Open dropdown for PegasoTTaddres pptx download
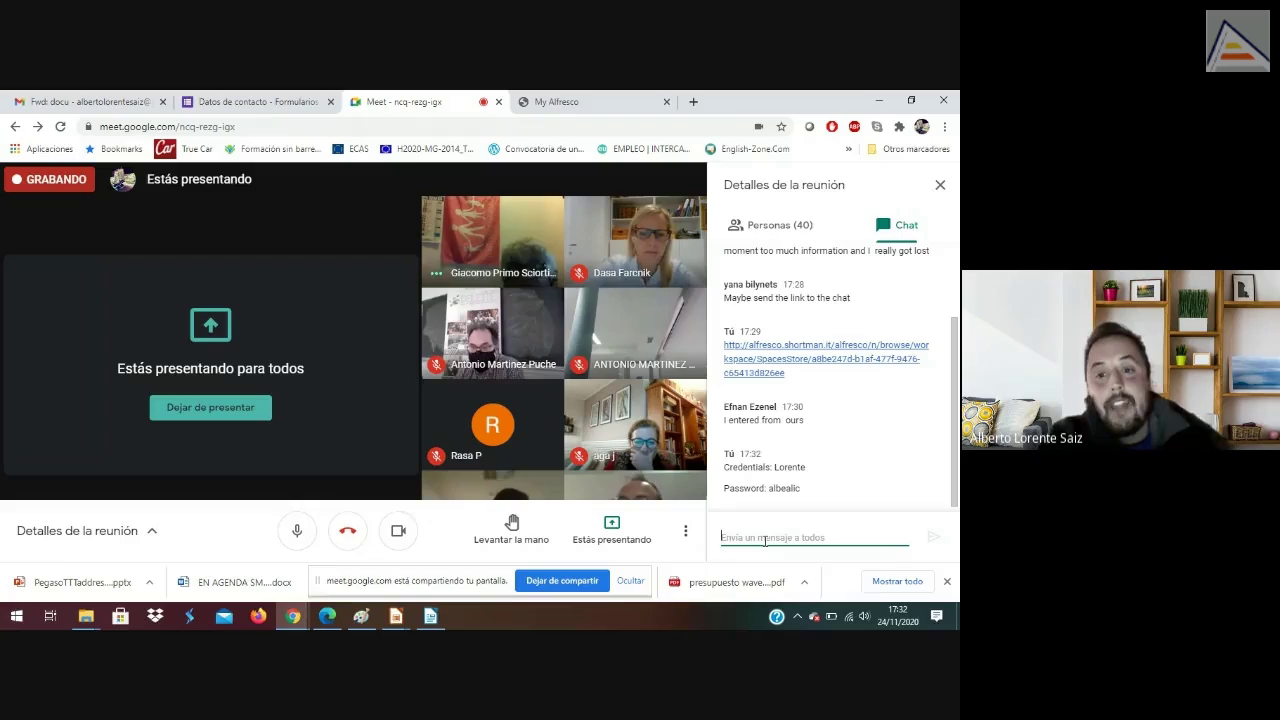Screen dimensions: 1280x720 click(x=149, y=582)
